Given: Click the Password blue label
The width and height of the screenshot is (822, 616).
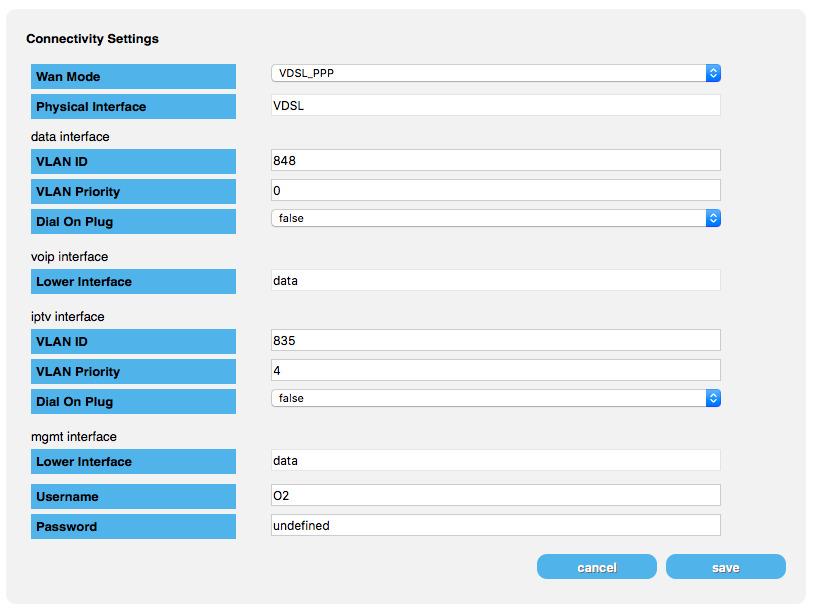Looking at the screenshot, I should [x=133, y=526].
